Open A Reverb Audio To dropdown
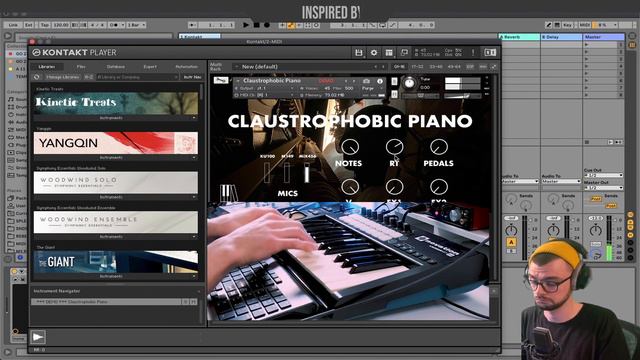640x360 pixels. pos(520,181)
